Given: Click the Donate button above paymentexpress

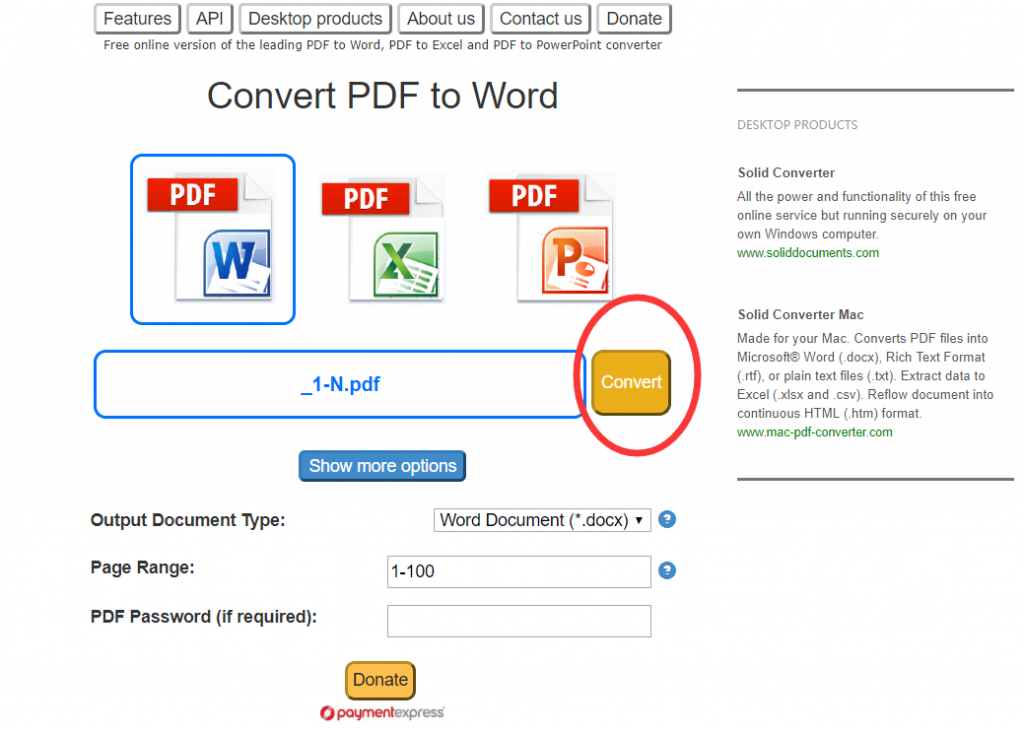Looking at the screenshot, I should click(x=380, y=680).
